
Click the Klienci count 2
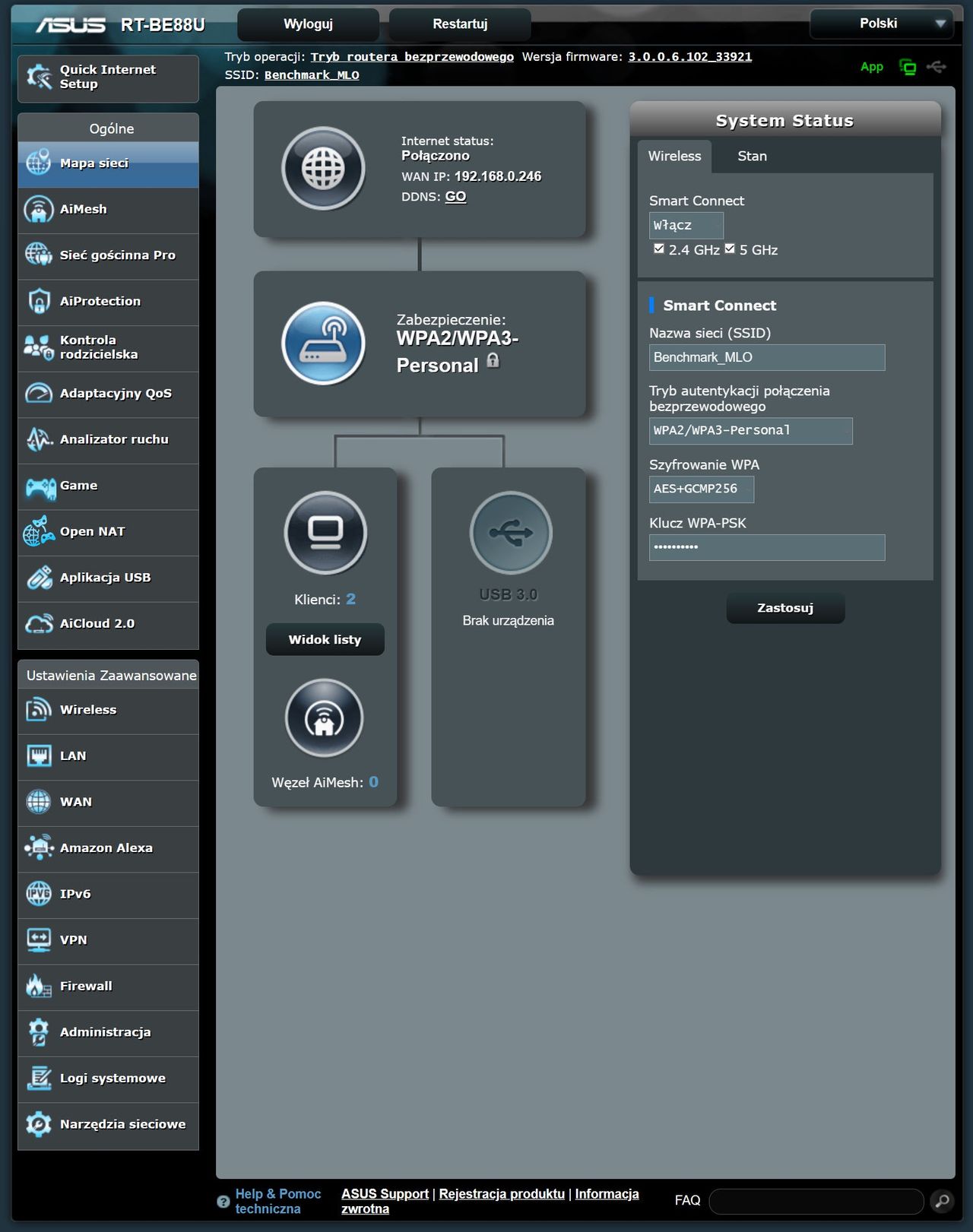pyautogui.click(x=350, y=599)
